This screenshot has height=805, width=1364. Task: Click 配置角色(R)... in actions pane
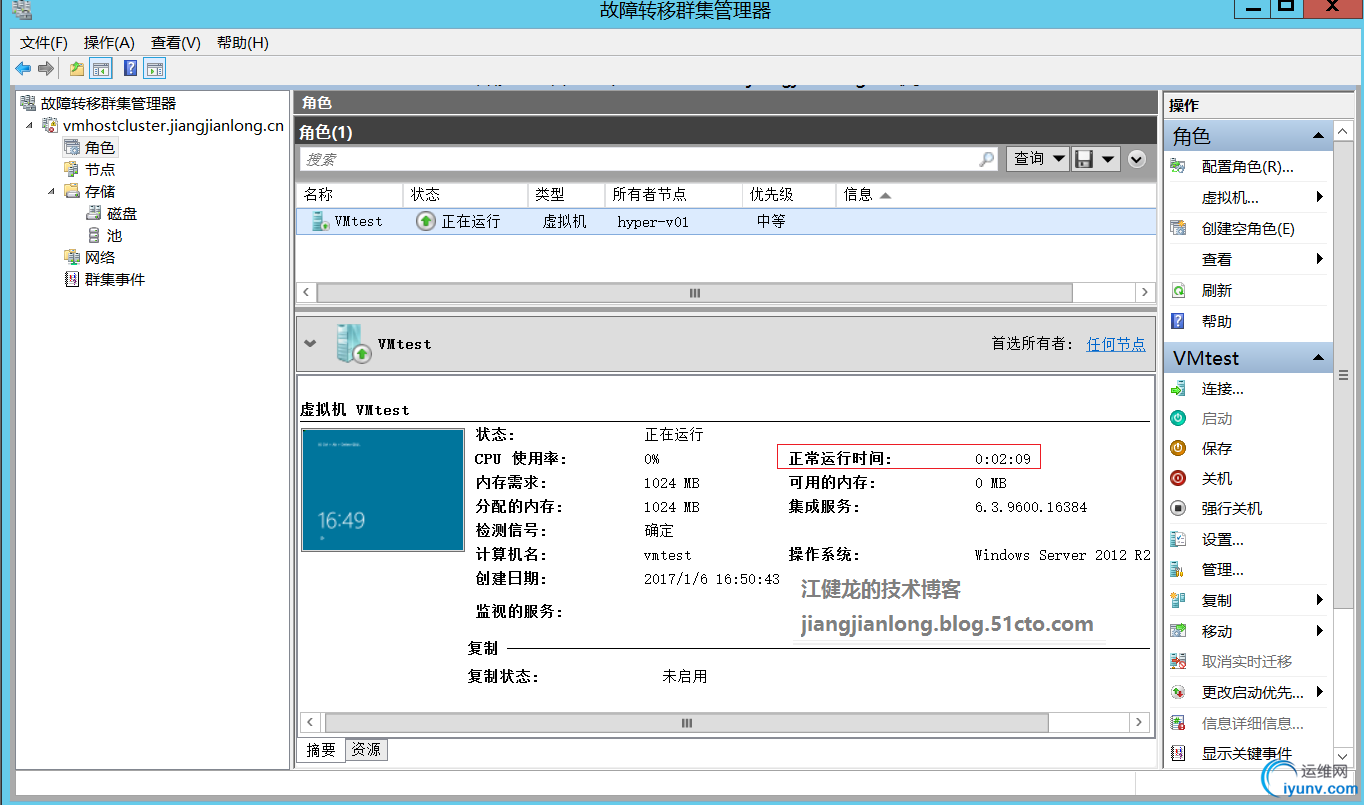[x=1247, y=167]
